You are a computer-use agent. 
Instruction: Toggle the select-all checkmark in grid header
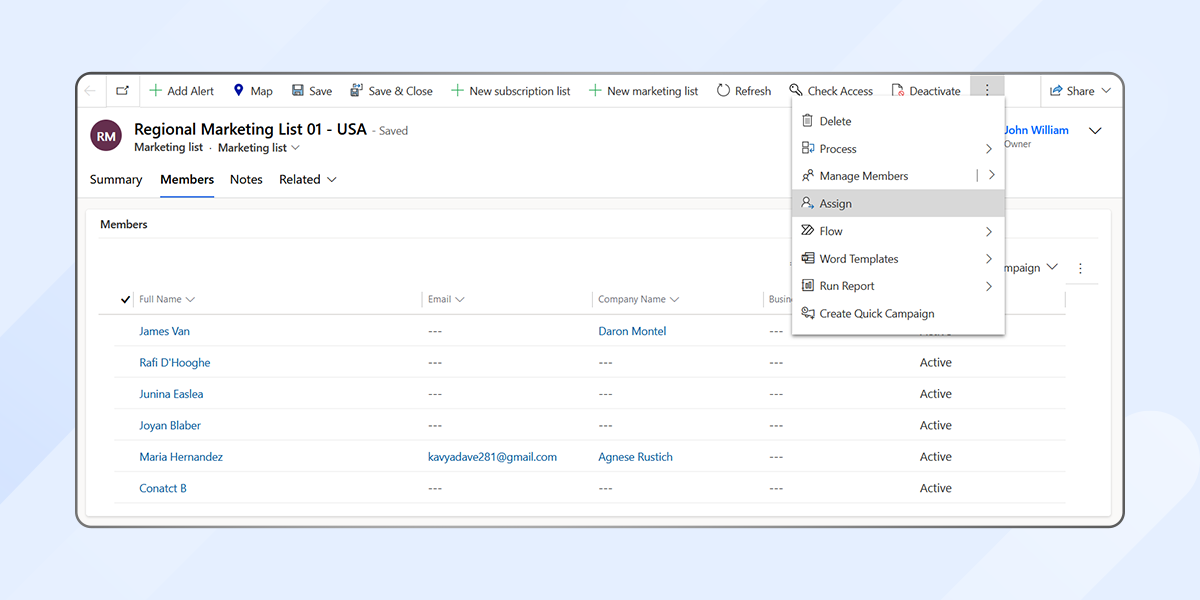[125, 299]
